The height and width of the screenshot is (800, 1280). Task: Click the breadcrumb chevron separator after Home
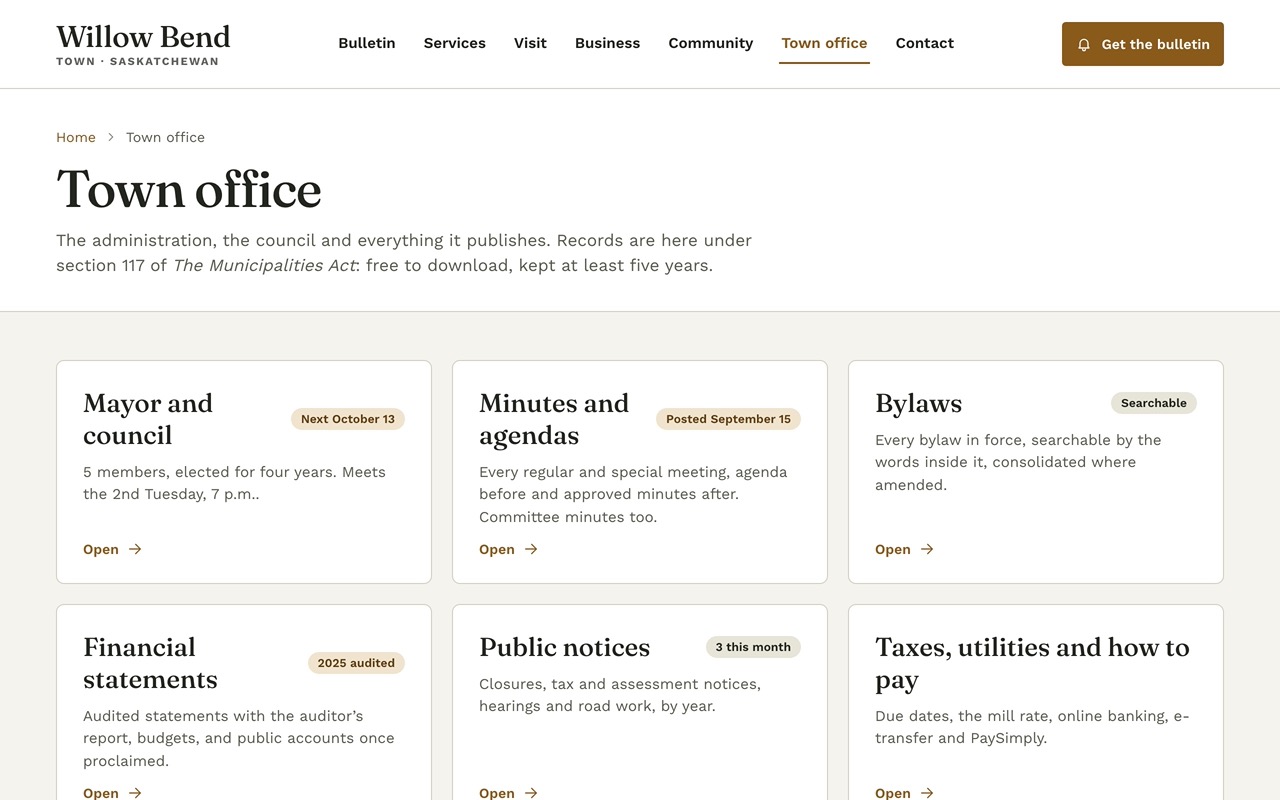tap(111, 137)
